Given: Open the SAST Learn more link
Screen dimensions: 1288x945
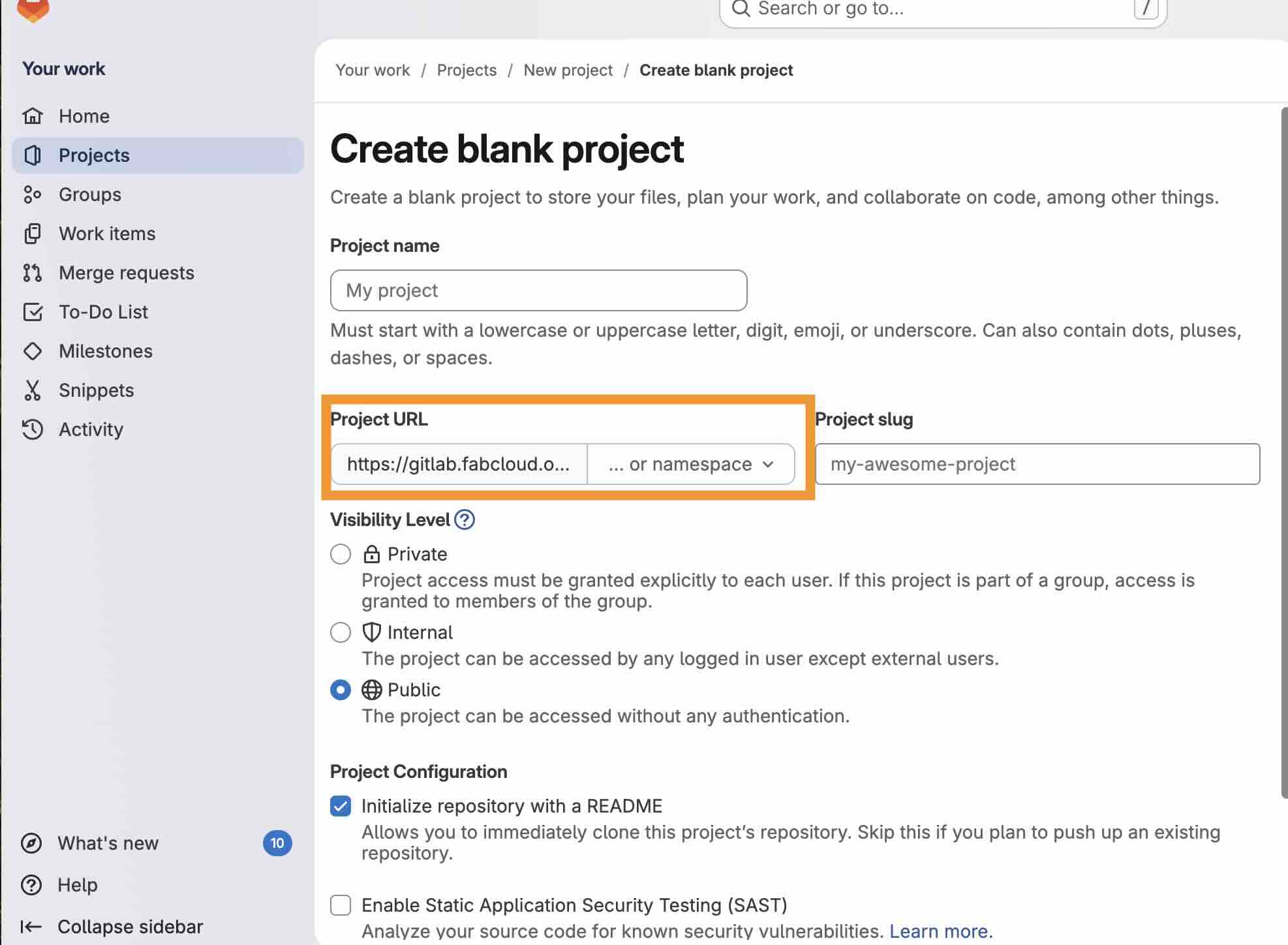Looking at the screenshot, I should [941, 931].
